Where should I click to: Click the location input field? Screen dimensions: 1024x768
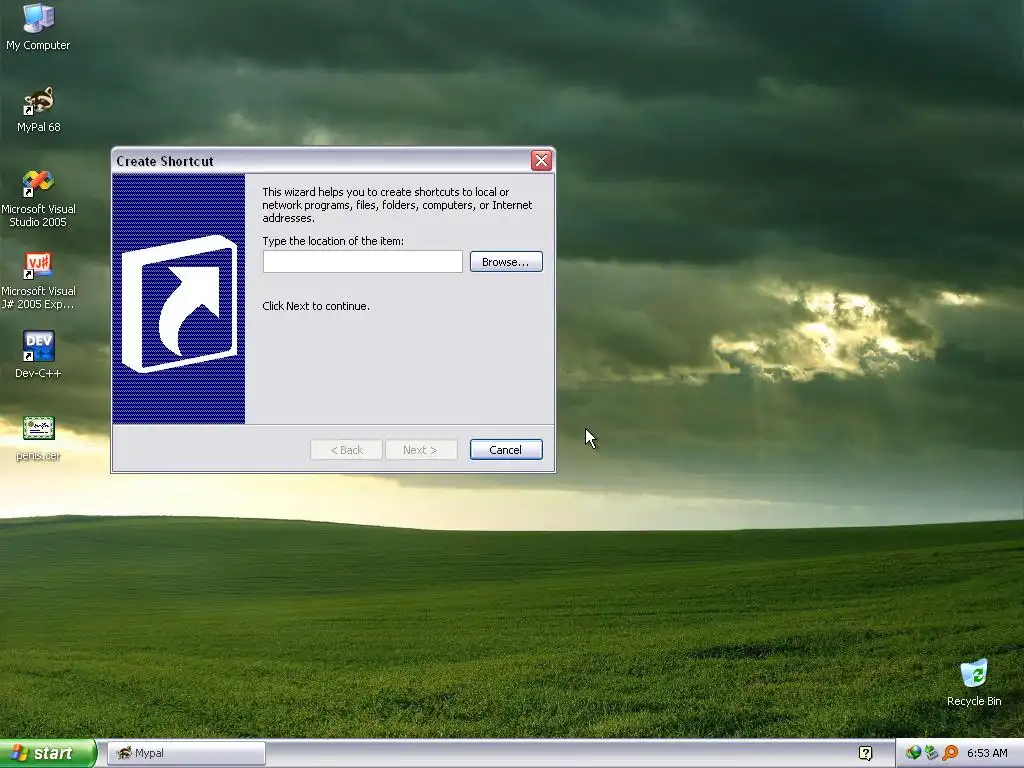(362, 262)
